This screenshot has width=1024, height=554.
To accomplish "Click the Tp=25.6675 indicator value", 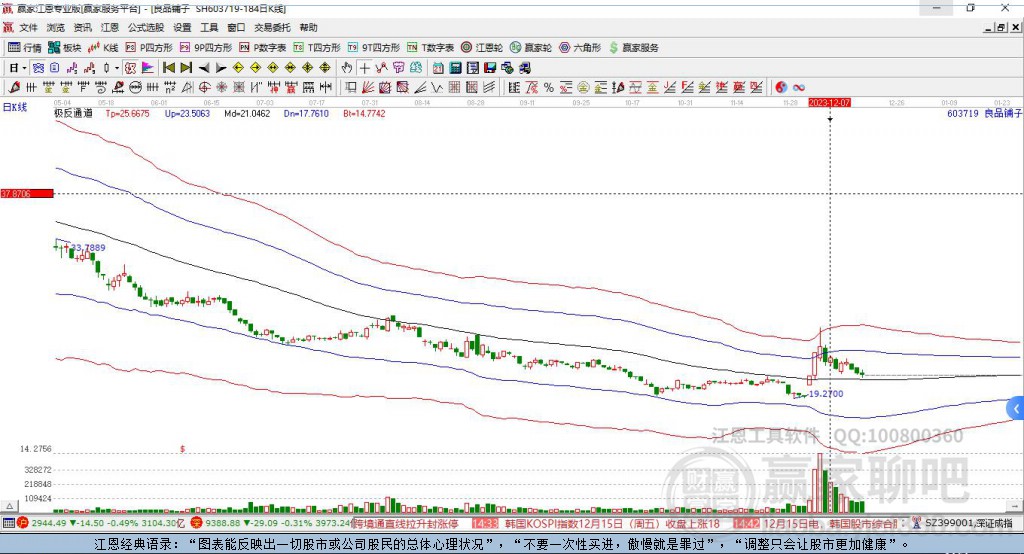I will coord(127,113).
